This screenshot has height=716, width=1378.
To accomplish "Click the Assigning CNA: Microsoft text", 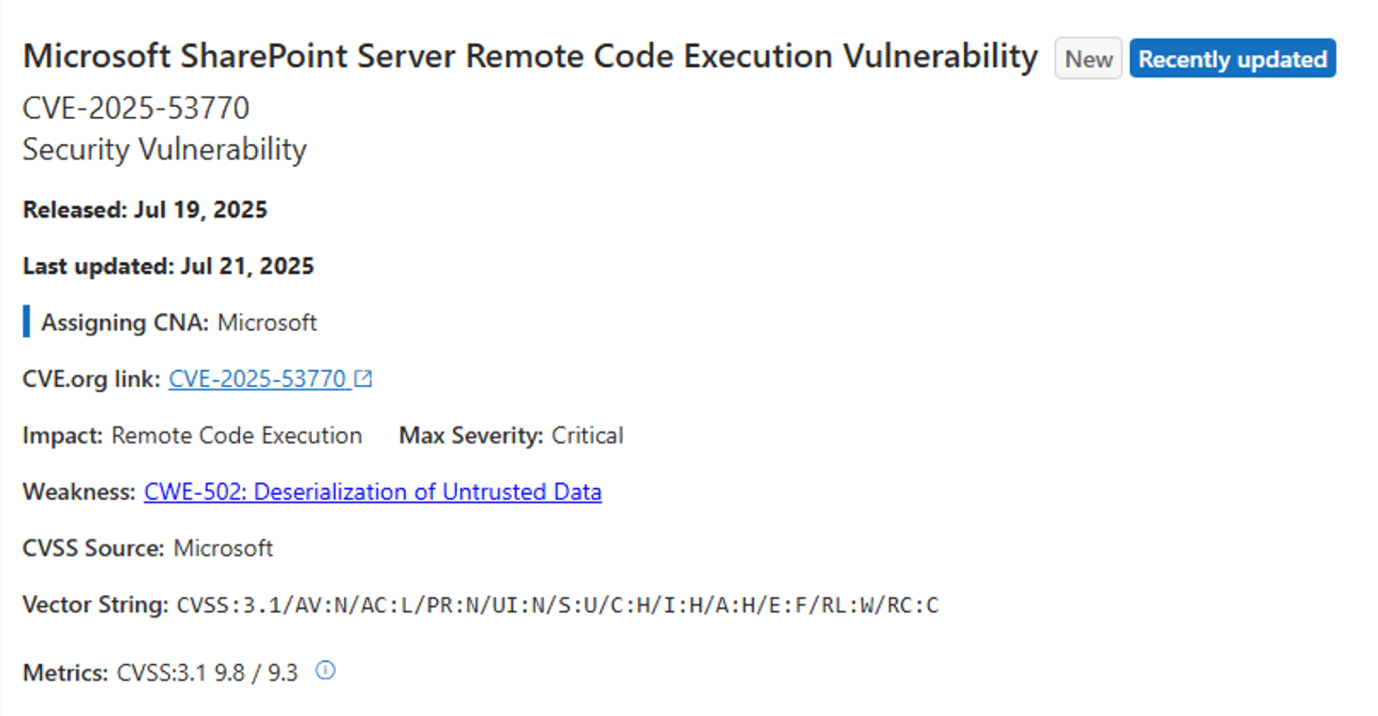I will pyautogui.click(x=179, y=322).
